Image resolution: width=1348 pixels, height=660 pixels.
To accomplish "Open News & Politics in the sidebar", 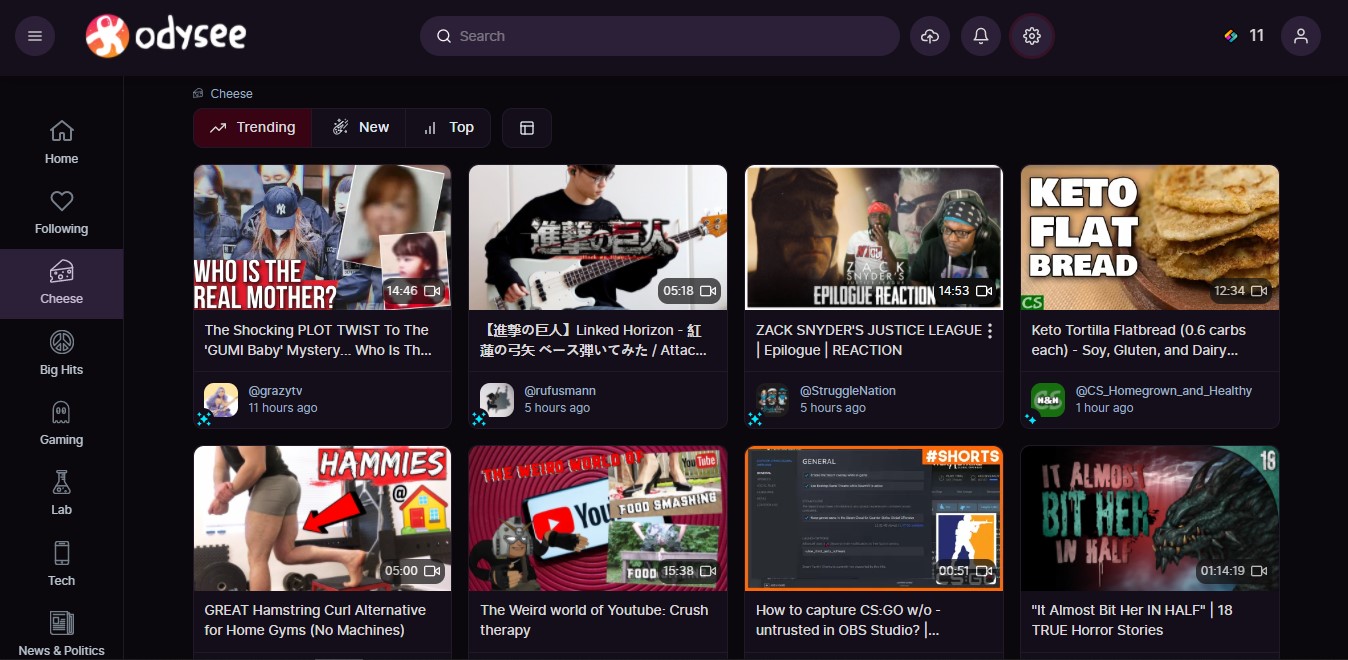I will 61,634.
